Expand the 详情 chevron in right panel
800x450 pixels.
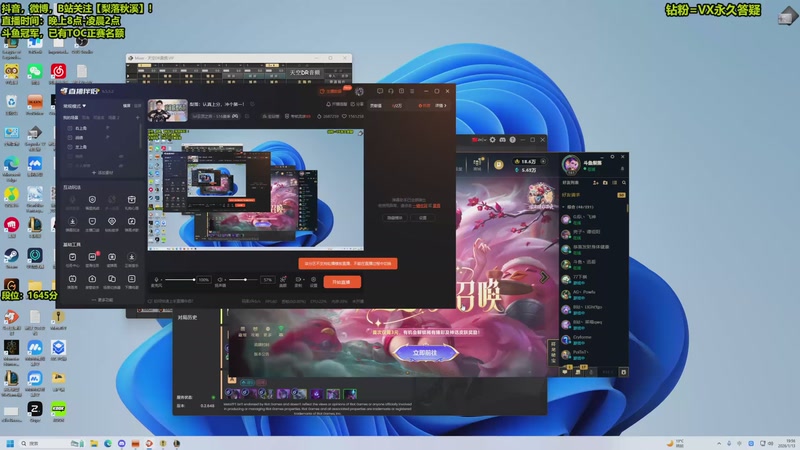[x=441, y=106]
